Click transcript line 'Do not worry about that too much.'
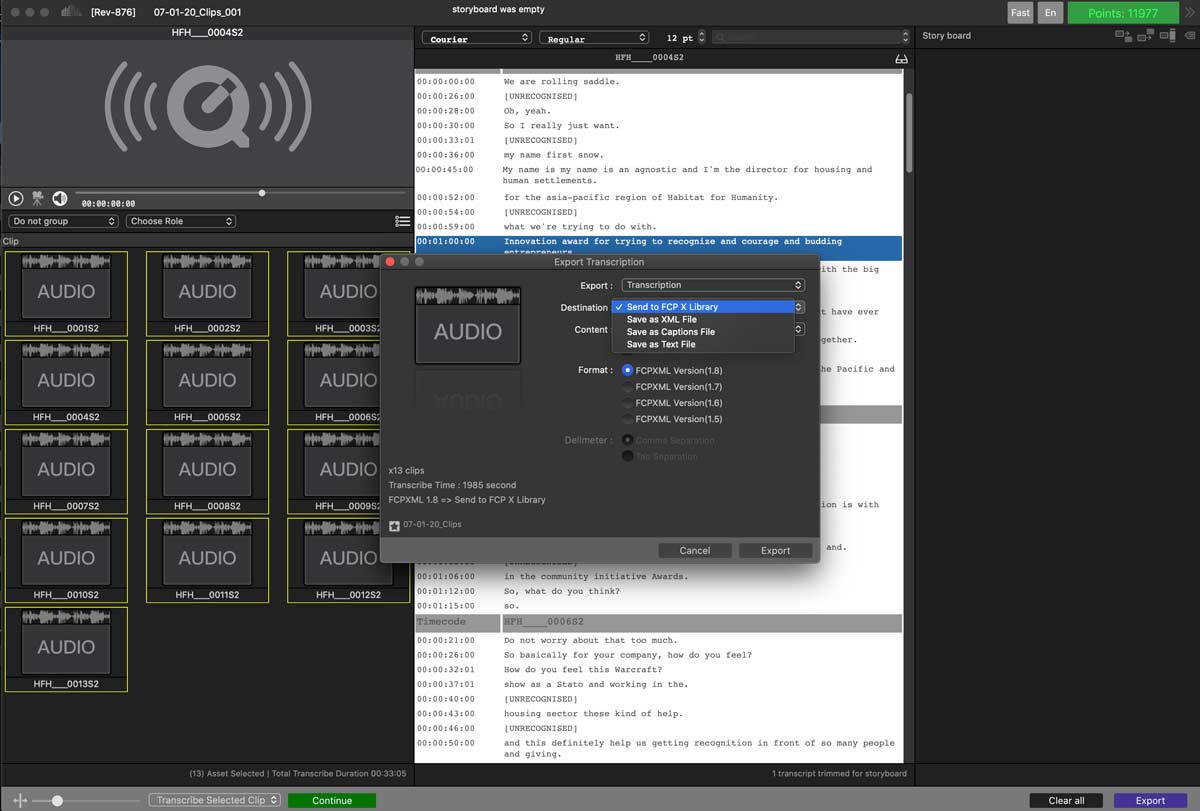Image resolution: width=1200 pixels, height=811 pixels. coord(591,640)
